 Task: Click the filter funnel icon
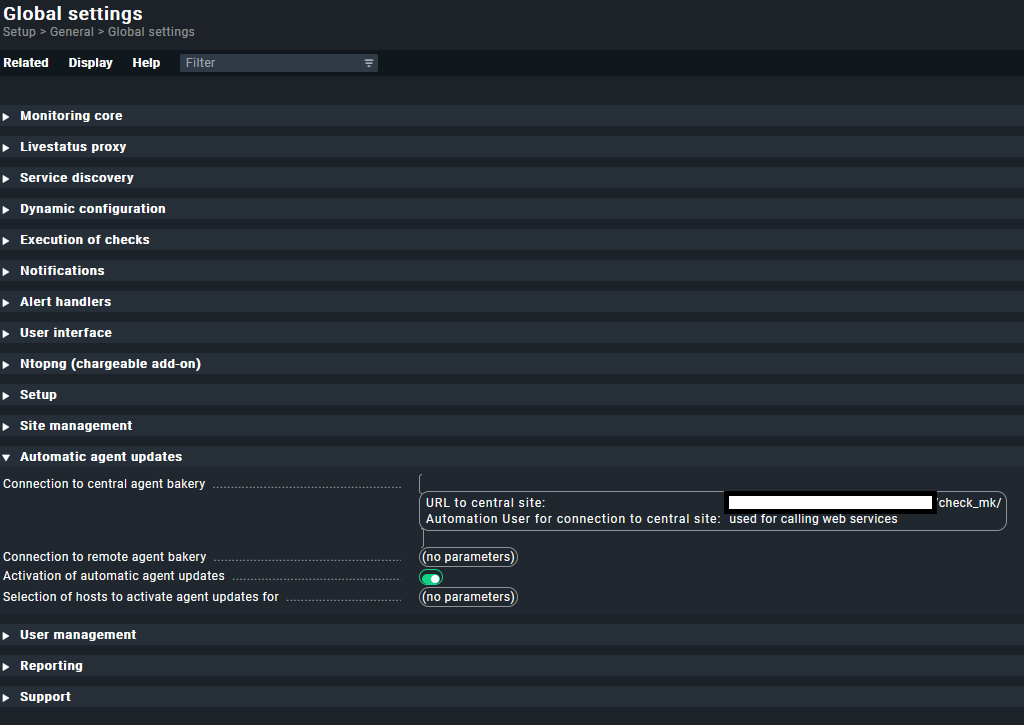[x=369, y=62]
